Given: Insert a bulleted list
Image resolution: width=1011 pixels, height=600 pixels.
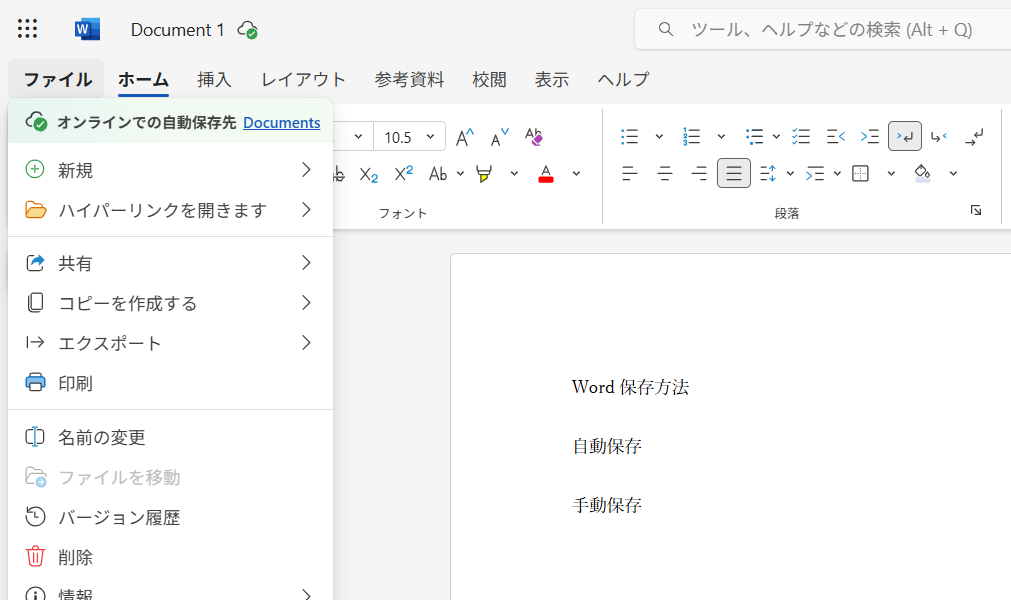Looking at the screenshot, I should 630,137.
